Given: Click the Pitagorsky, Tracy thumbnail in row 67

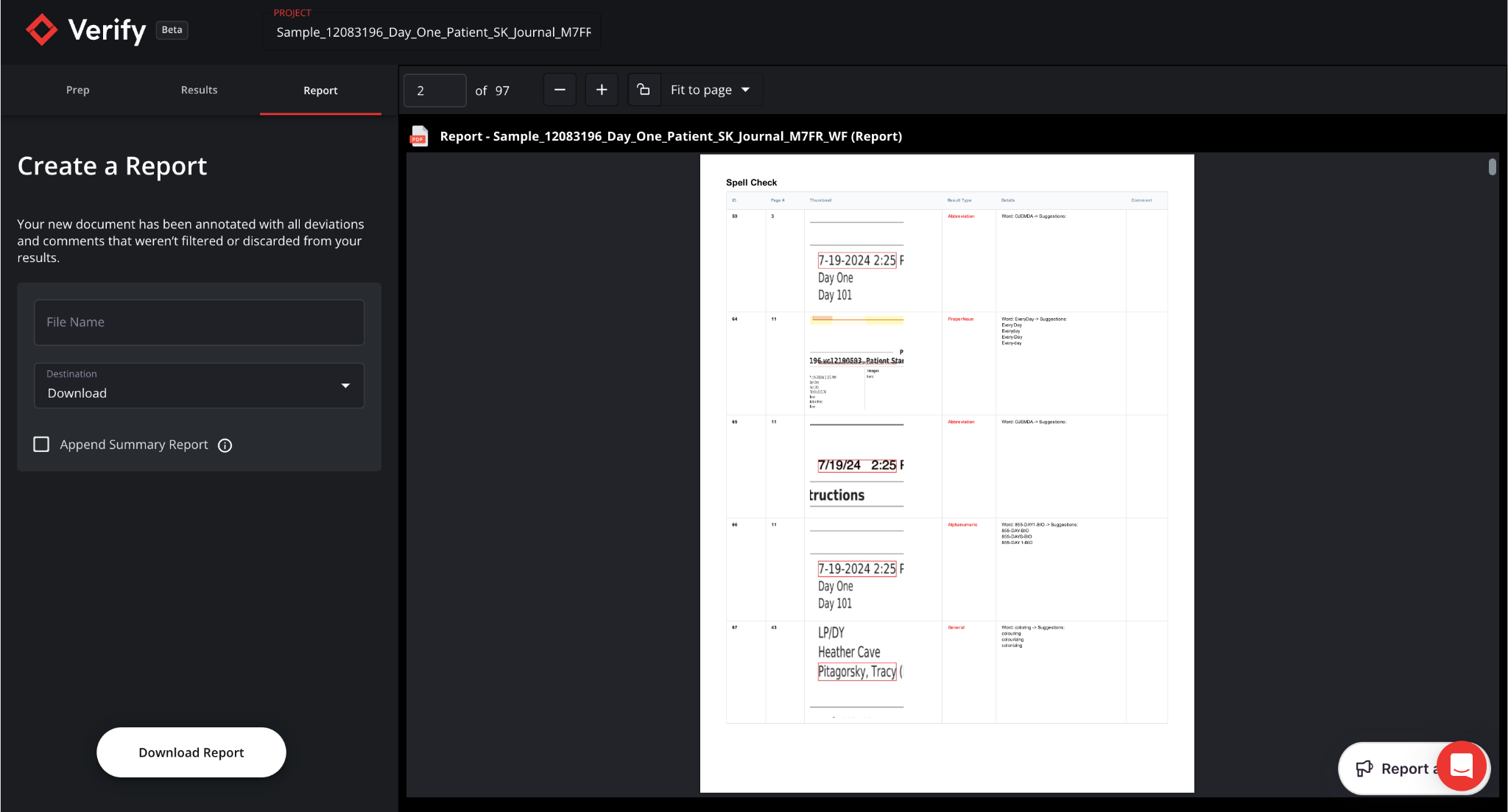Looking at the screenshot, I should (856, 671).
